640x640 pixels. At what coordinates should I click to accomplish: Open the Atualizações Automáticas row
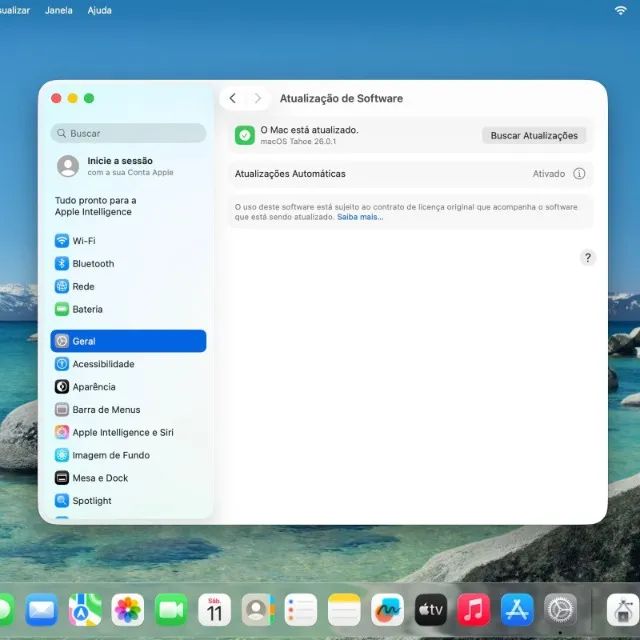(x=410, y=174)
